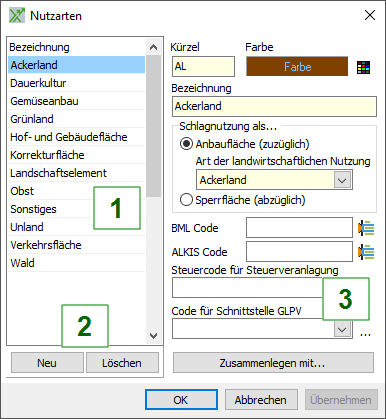Click the Steuercode für Steuerveranlagung field
Image resolution: width=386 pixels, height=419 pixels.
pyautogui.click(x=247, y=288)
